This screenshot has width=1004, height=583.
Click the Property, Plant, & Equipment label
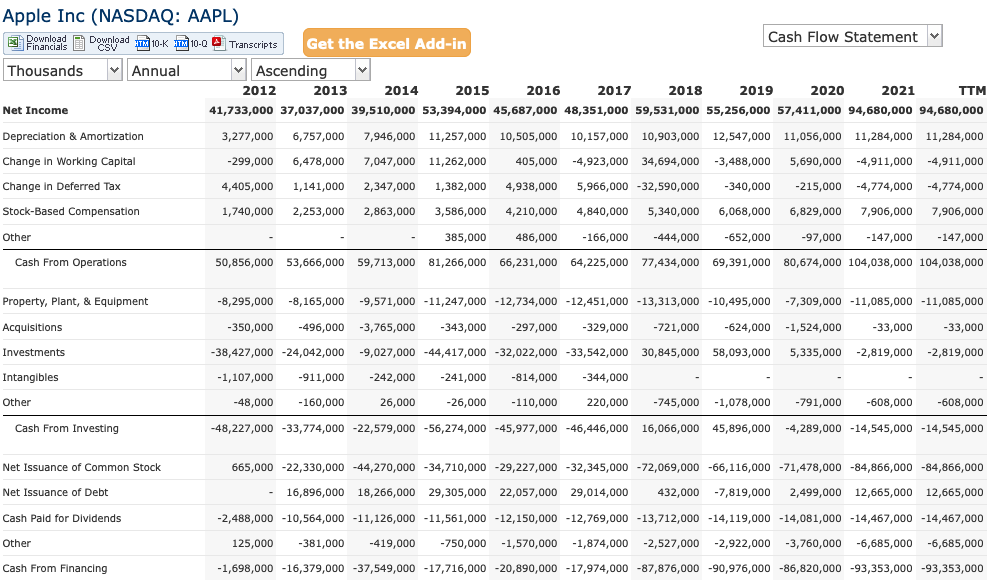[x=75, y=301]
